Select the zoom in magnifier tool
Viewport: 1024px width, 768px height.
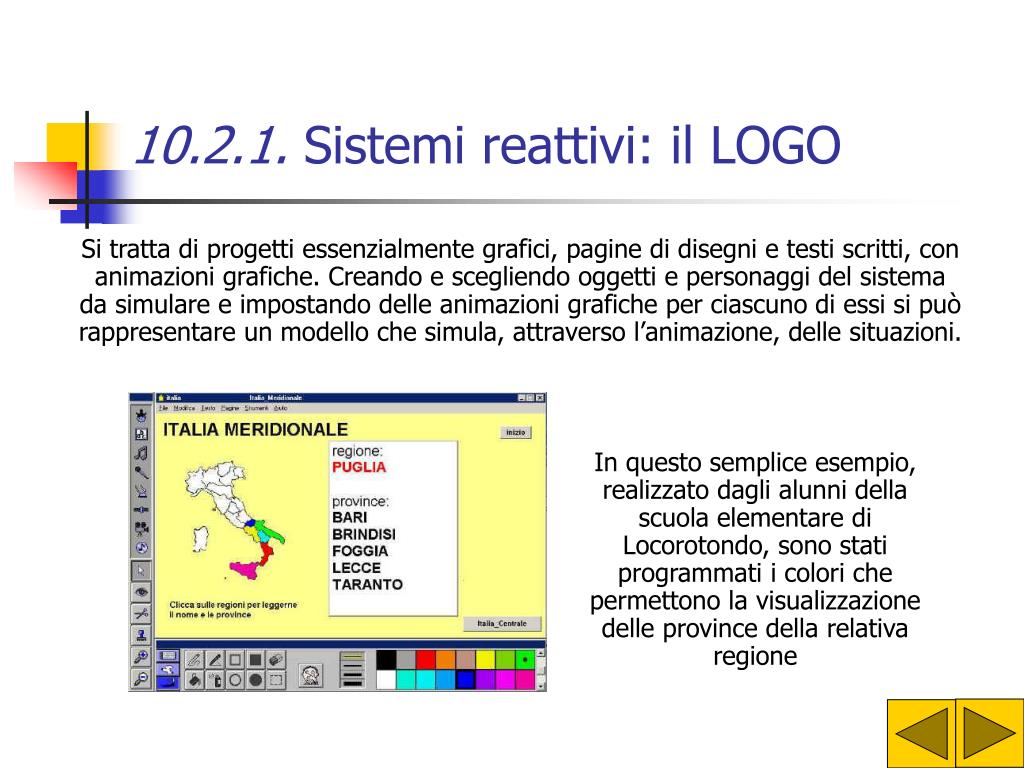(141, 657)
